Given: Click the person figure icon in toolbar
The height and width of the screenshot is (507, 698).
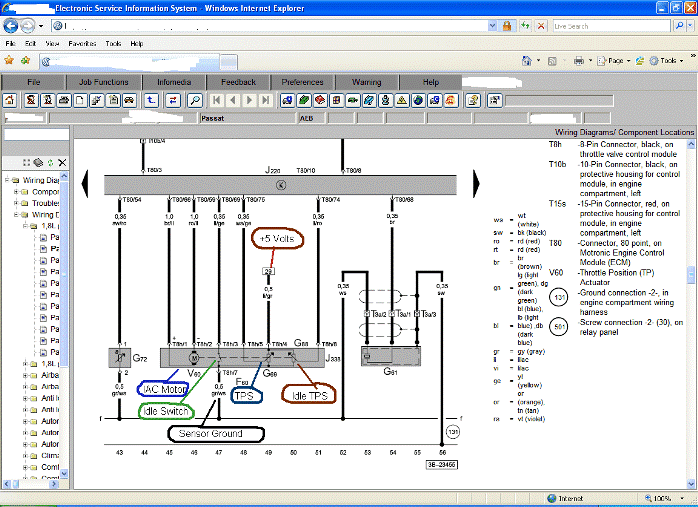Looking at the screenshot, I should click(386, 100).
